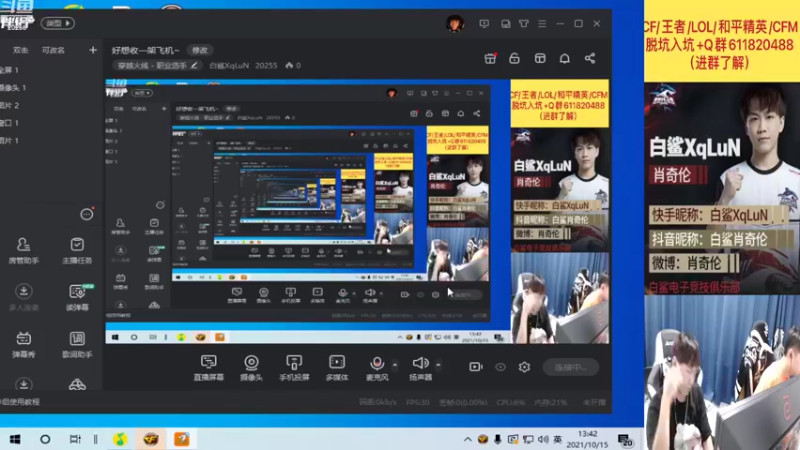Click the gift box icon with red dot
This screenshot has height=450, width=800.
tap(490, 58)
